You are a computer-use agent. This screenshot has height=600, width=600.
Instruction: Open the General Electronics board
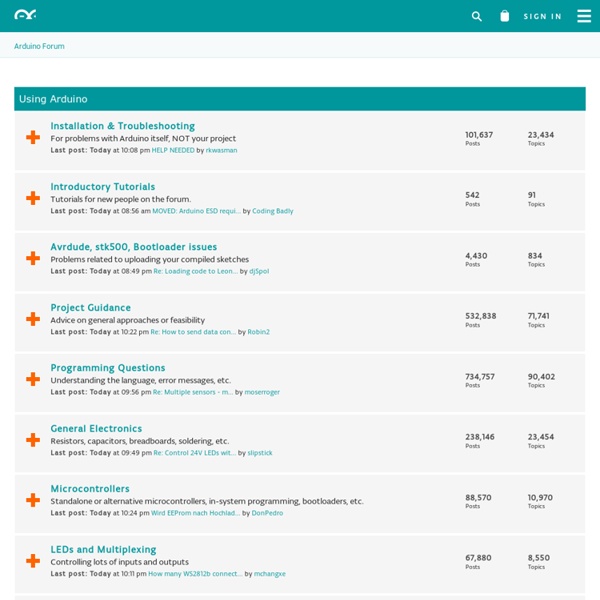point(96,429)
